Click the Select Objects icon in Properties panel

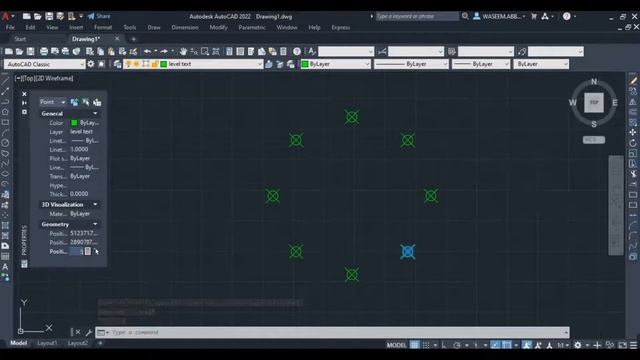point(86,102)
